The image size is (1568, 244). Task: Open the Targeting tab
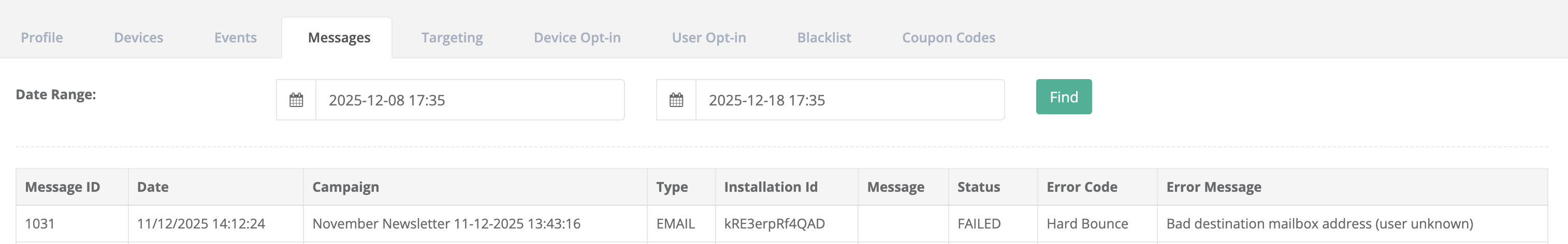click(x=452, y=38)
